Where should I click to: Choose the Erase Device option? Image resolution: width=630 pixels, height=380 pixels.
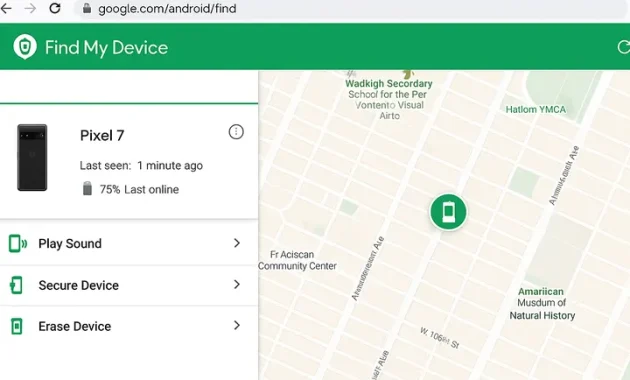pos(129,326)
